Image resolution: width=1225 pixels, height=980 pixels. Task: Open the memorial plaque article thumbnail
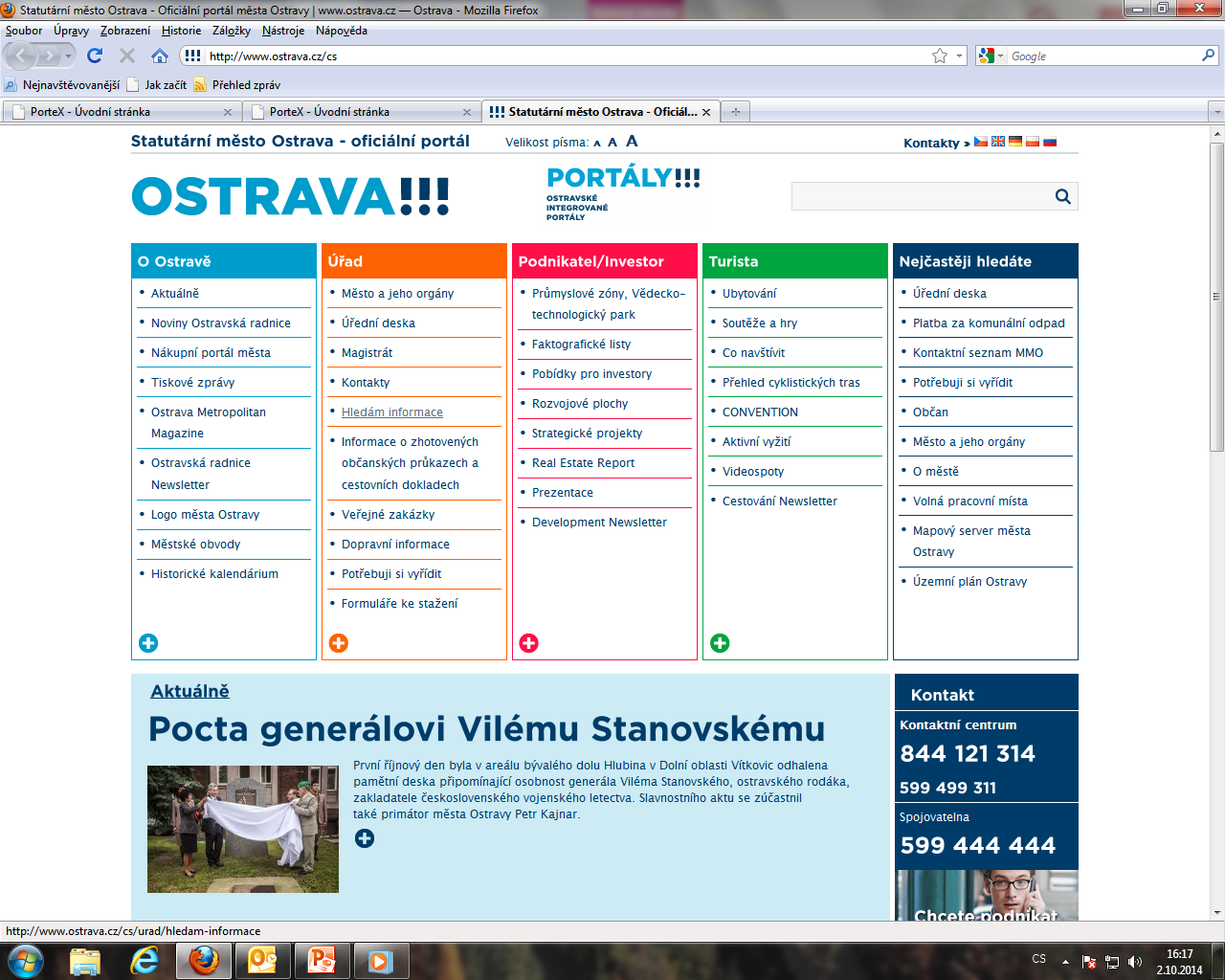(243, 829)
